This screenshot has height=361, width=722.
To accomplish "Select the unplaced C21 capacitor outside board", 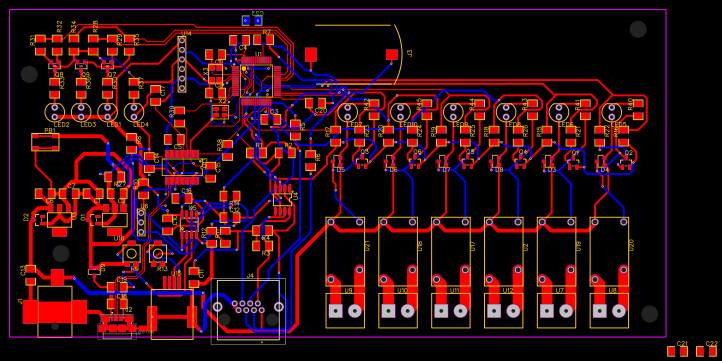I will (677, 351).
